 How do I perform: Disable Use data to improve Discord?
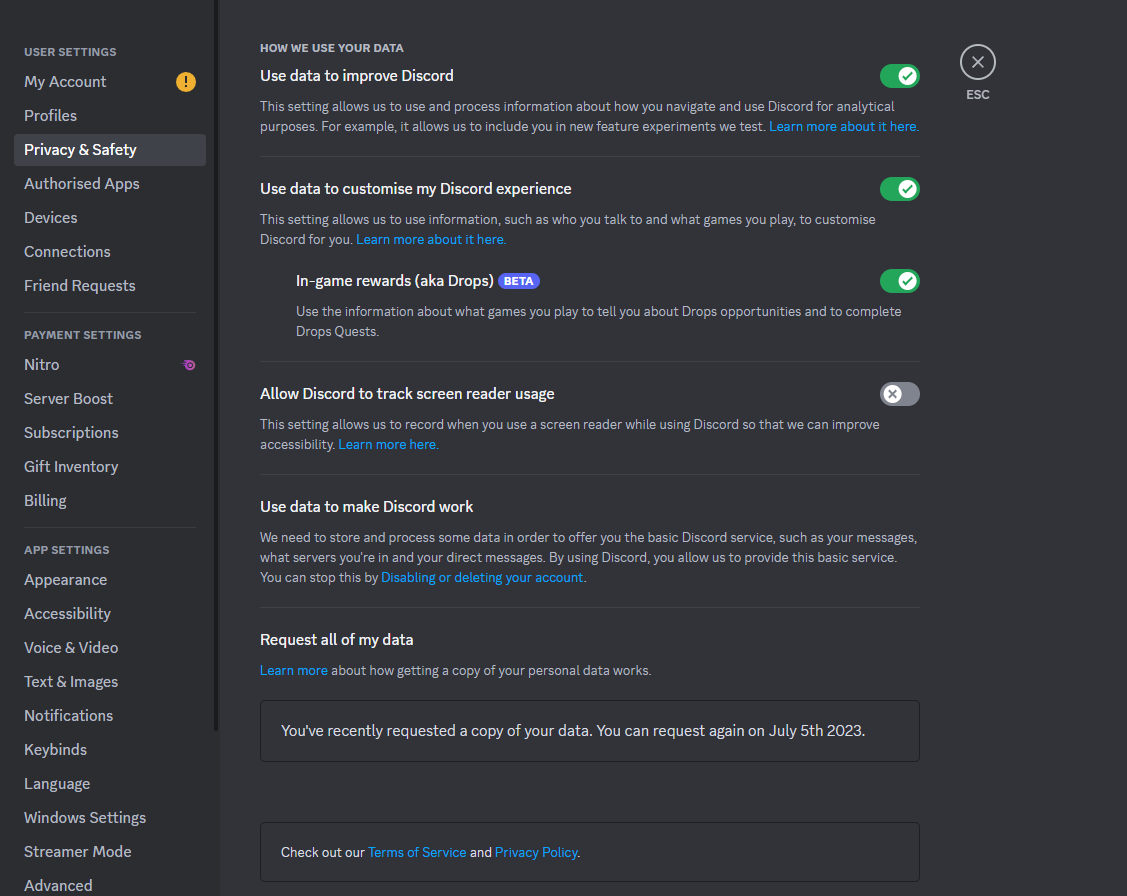click(899, 76)
